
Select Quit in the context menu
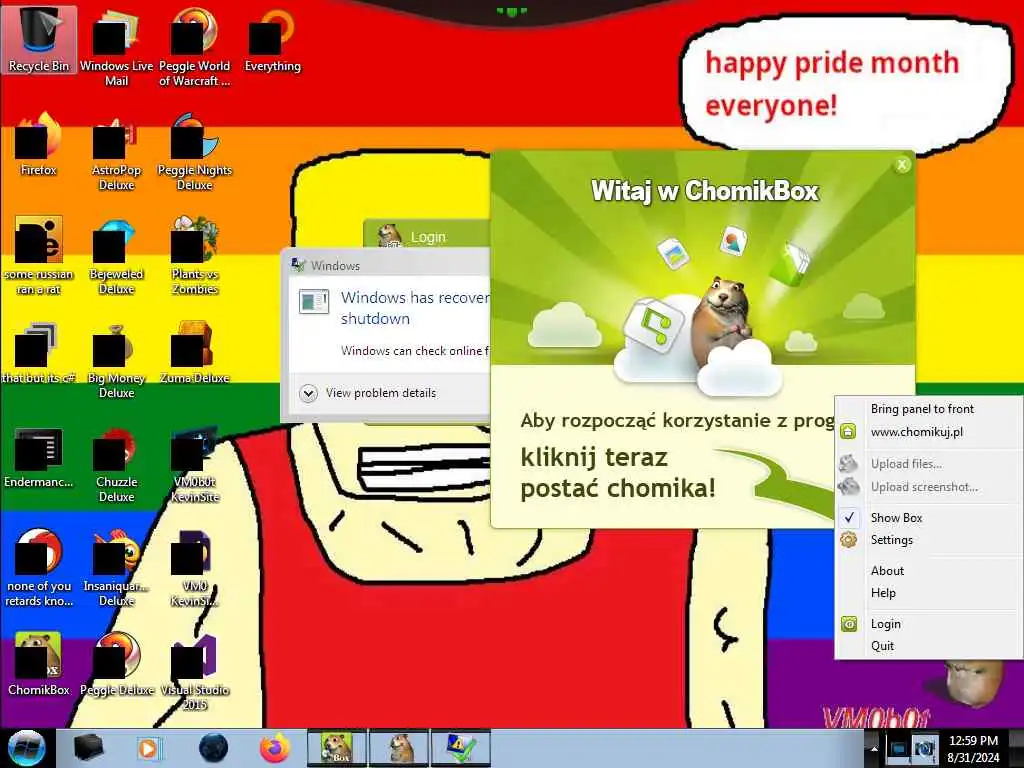pos(928,646)
